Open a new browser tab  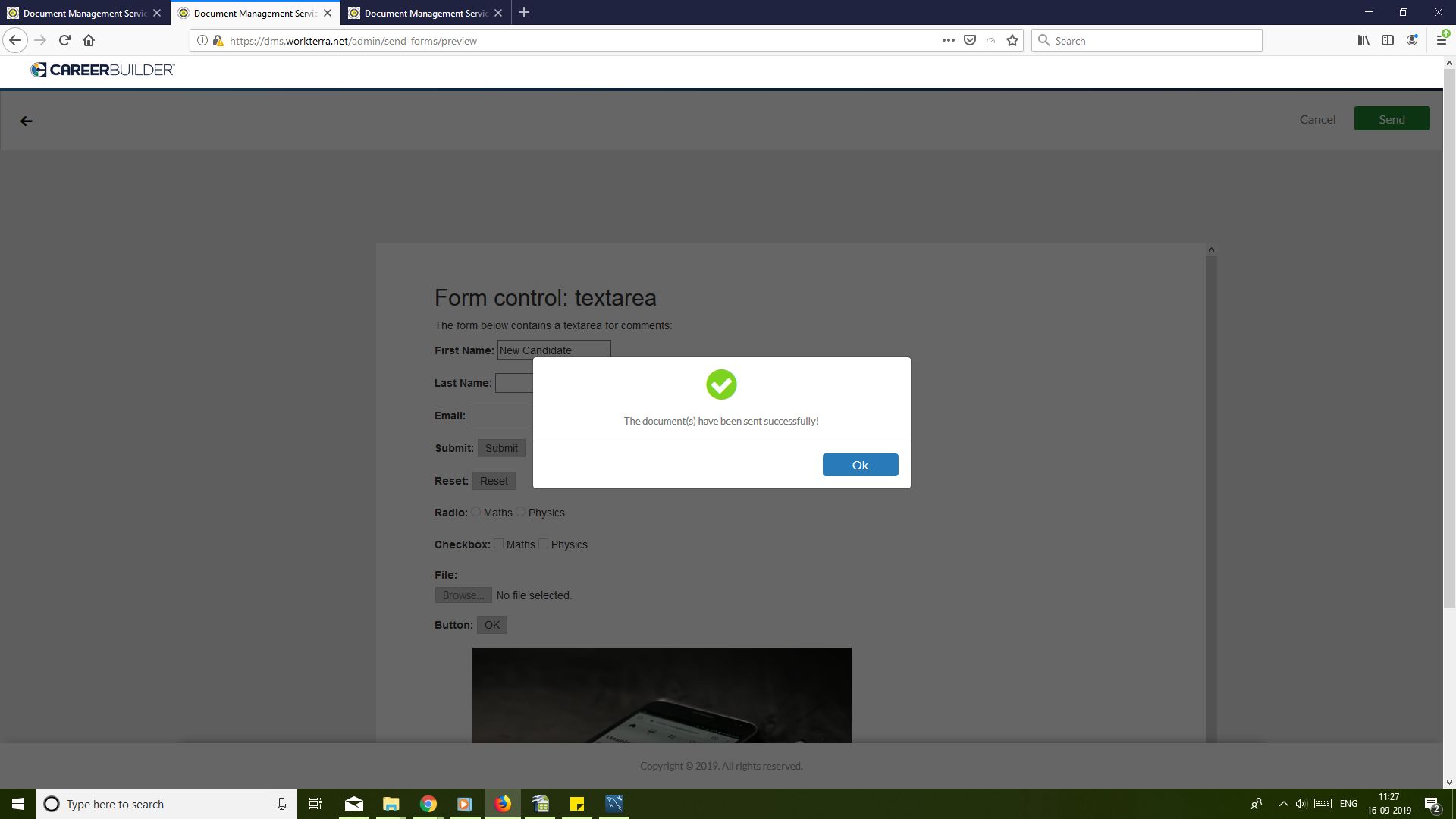(524, 13)
